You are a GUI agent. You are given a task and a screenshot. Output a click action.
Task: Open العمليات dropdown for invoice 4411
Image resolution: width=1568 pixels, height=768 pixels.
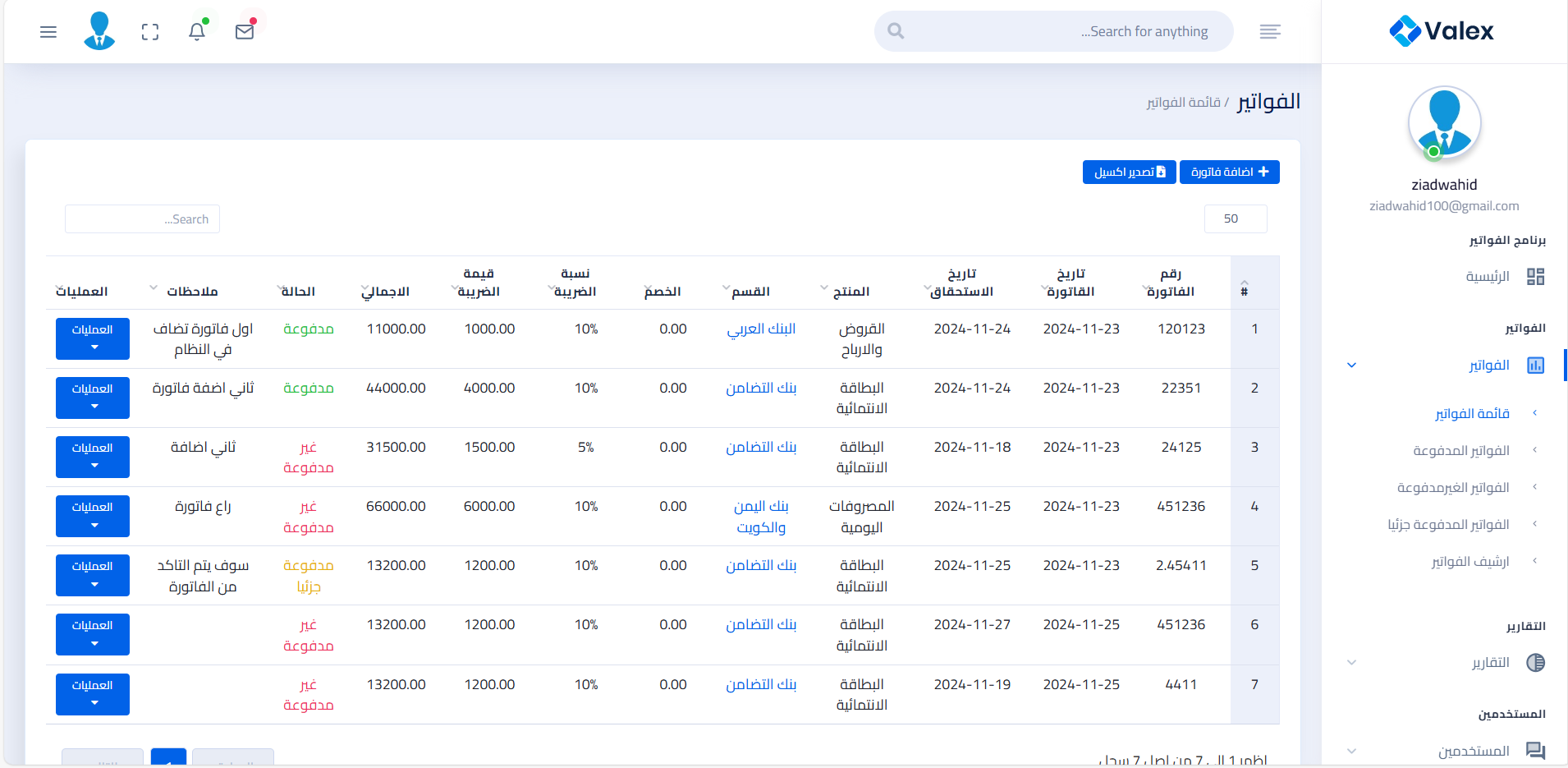[x=93, y=694]
